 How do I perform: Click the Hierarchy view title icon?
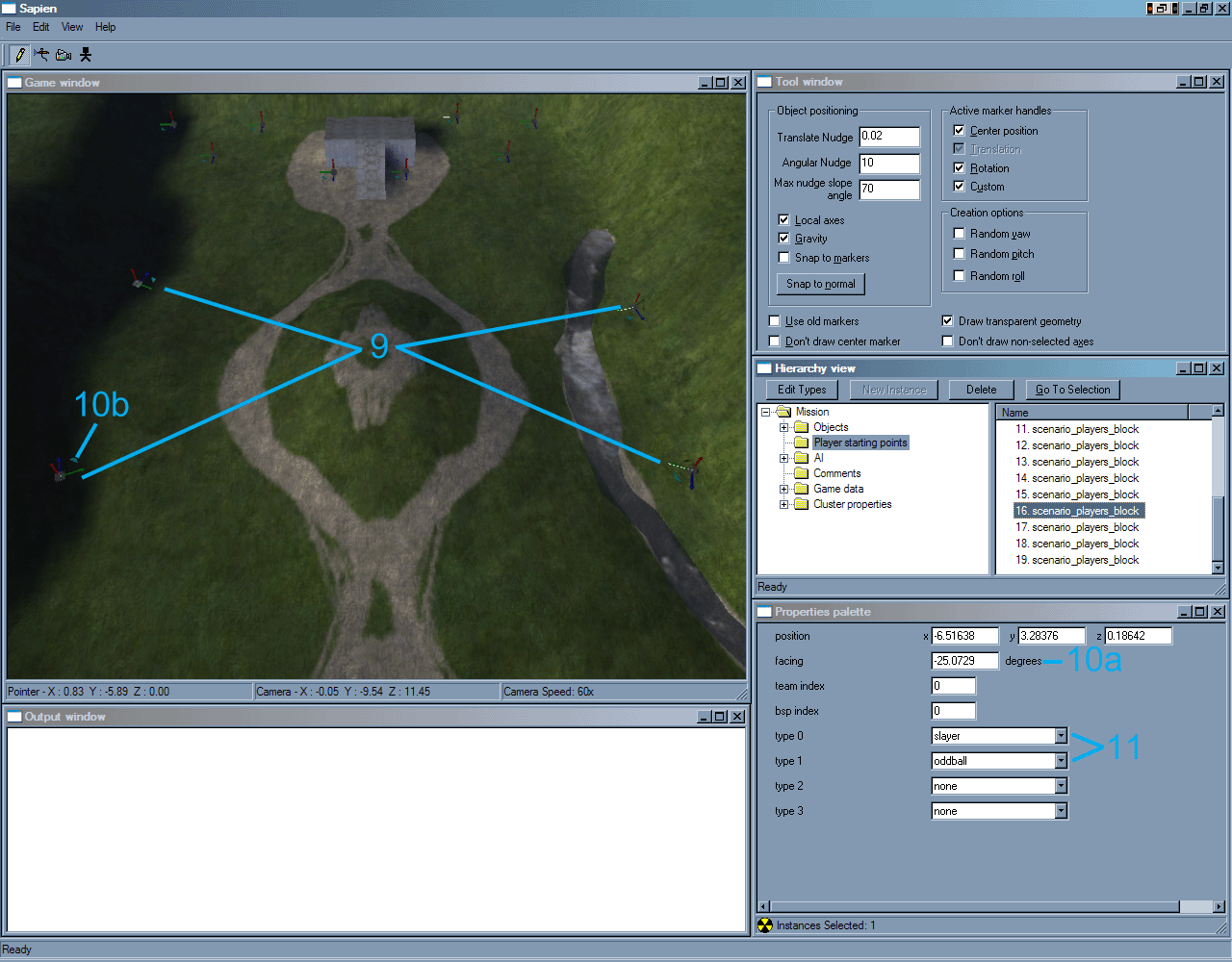coord(765,368)
